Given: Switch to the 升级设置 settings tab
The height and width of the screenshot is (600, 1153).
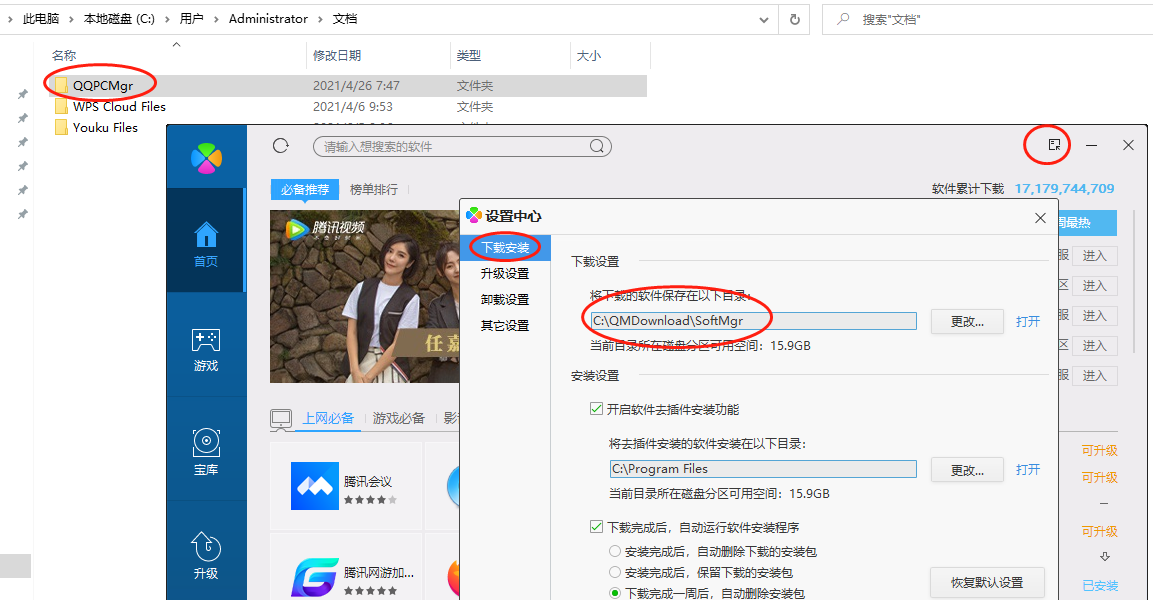Looking at the screenshot, I should [x=505, y=274].
